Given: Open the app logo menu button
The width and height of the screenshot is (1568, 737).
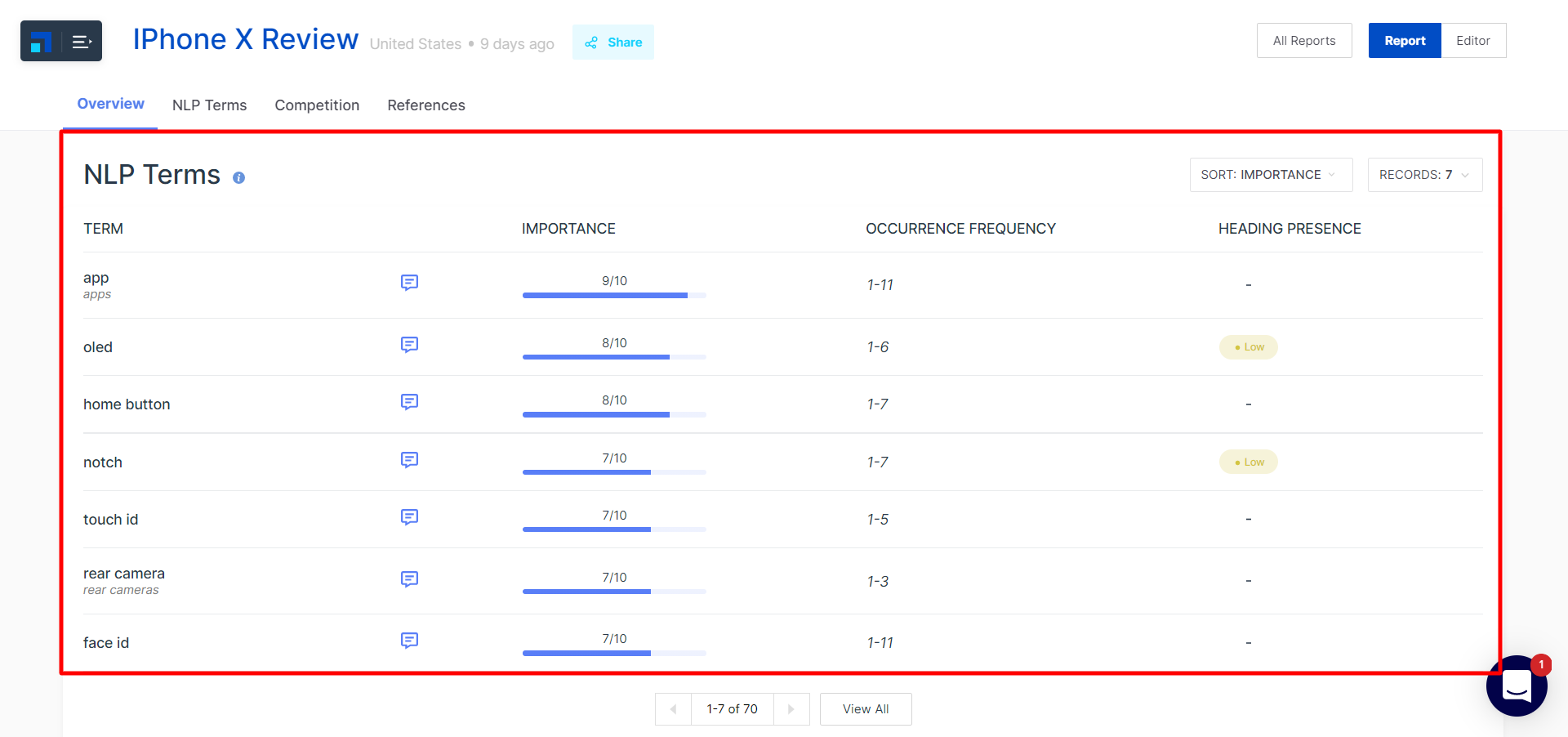Looking at the screenshot, I should tap(61, 41).
